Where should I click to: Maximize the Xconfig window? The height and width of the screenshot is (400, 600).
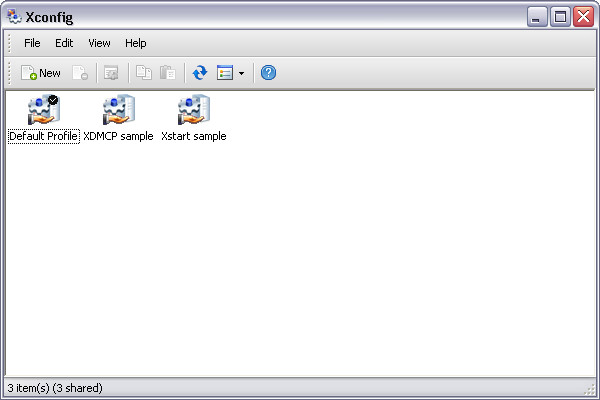click(x=561, y=16)
